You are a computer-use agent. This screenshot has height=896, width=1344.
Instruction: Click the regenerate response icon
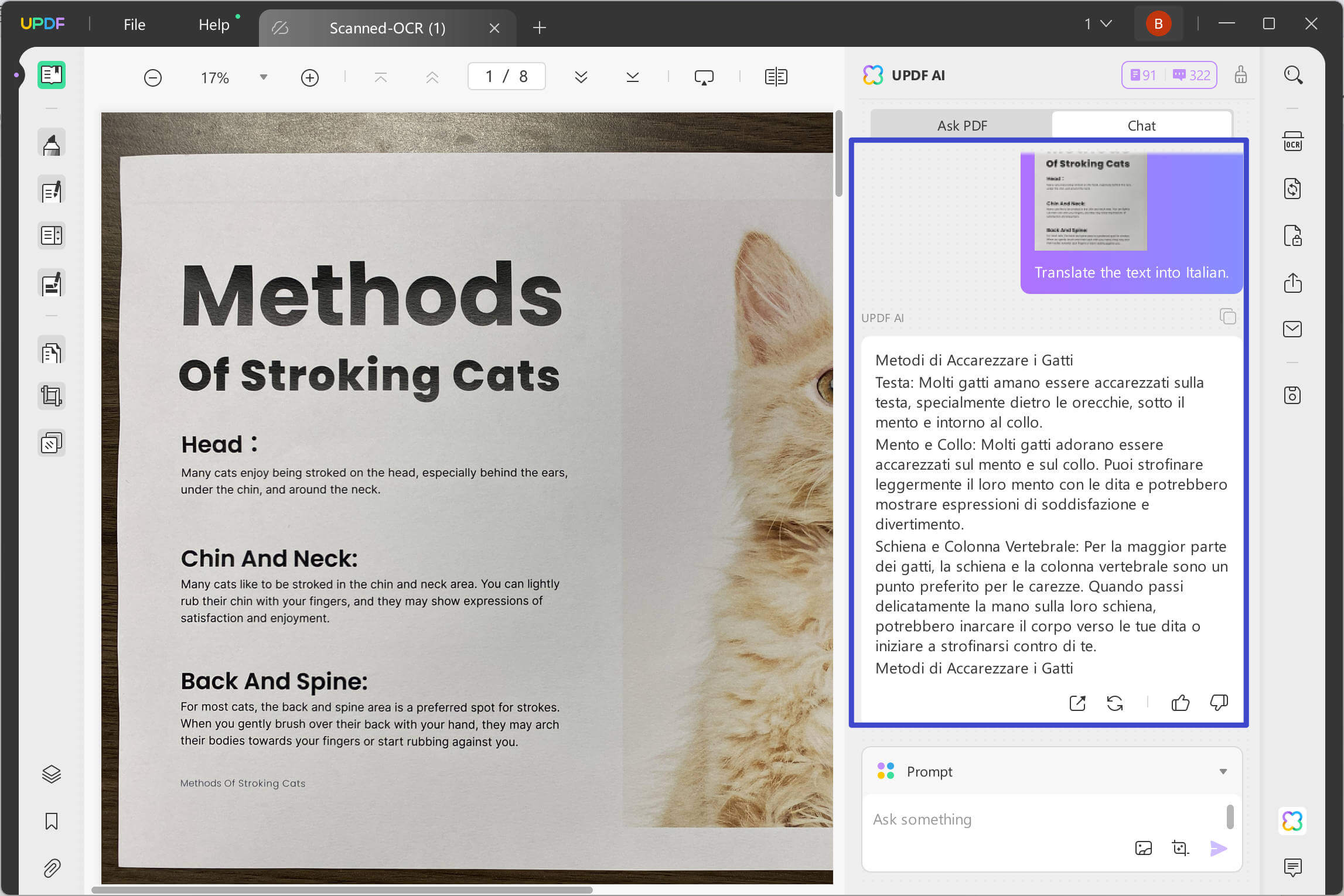[x=1114, y=703]
